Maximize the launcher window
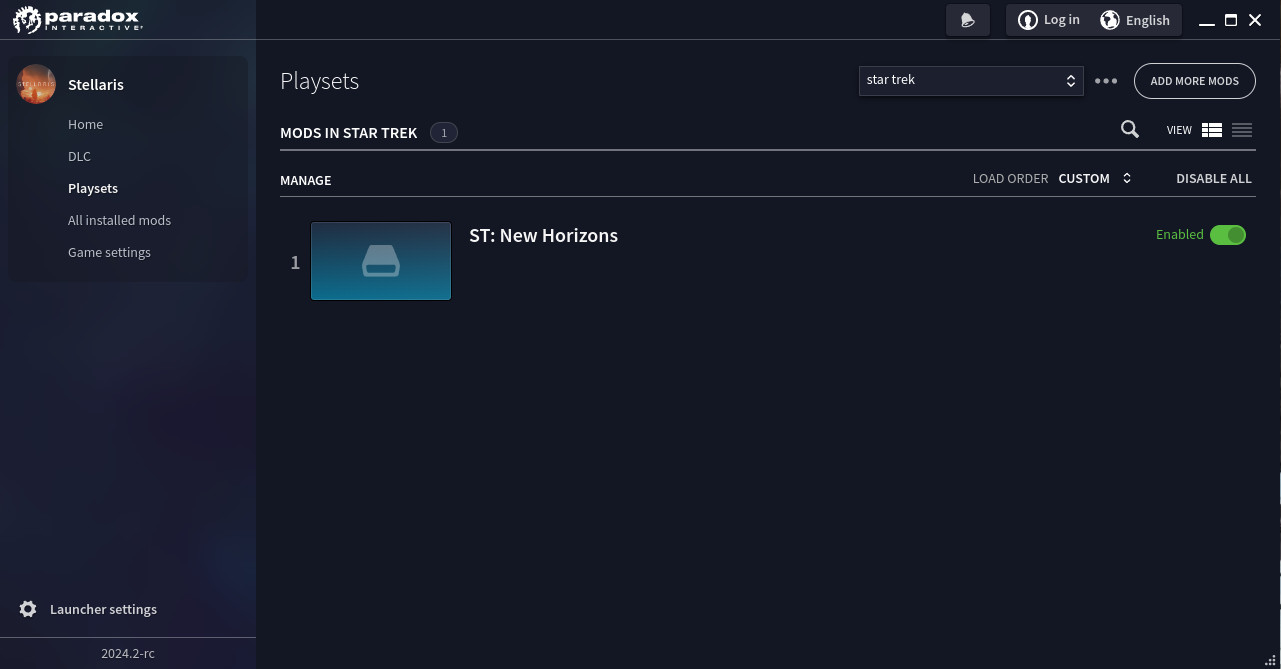The height and width of the screenshot is (669, 1281). [1231, 20]
